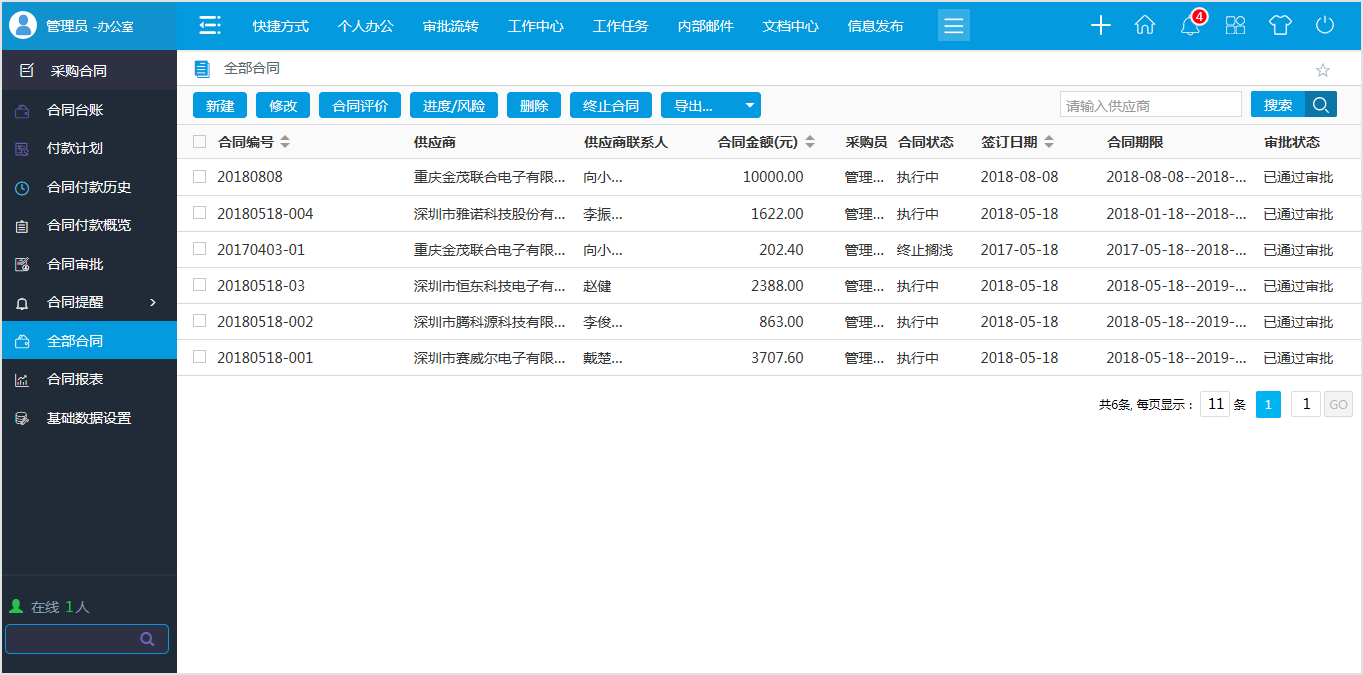1363x675 pixels.
Task: Open the plus icon to create new item
Action: pyautogui.click(x=1100, y=25)
